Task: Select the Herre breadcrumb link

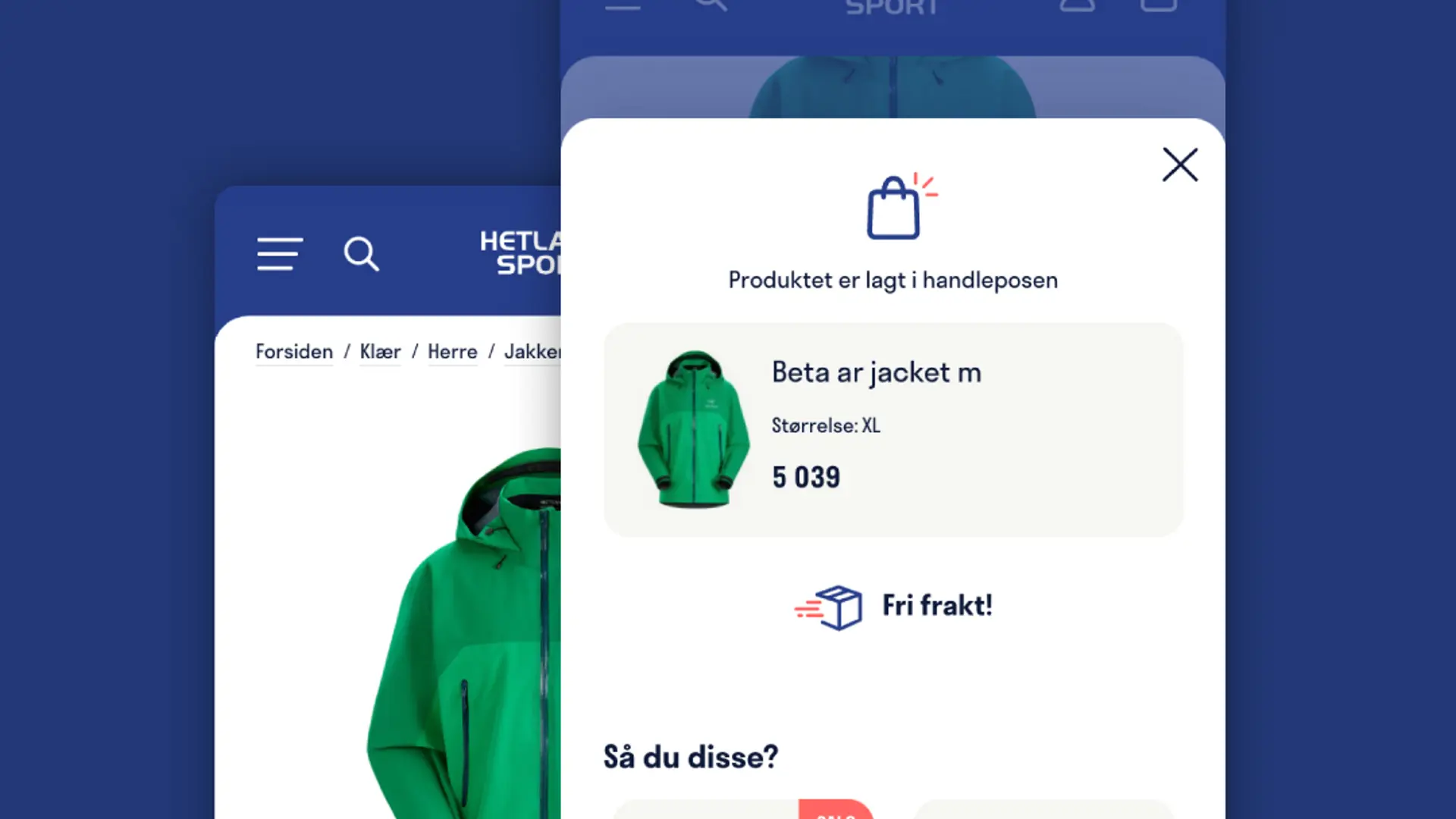Action: [453, 352]
